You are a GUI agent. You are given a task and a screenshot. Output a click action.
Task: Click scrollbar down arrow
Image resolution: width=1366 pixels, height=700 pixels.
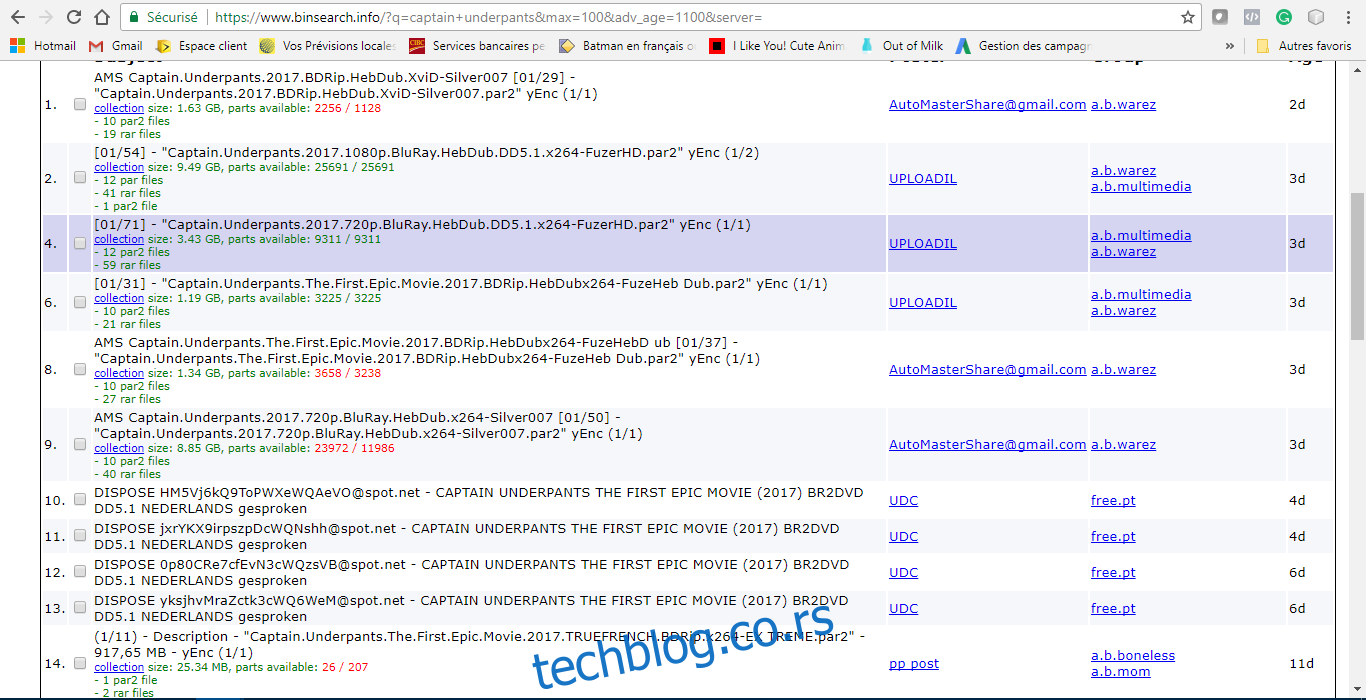(1357, 692)
